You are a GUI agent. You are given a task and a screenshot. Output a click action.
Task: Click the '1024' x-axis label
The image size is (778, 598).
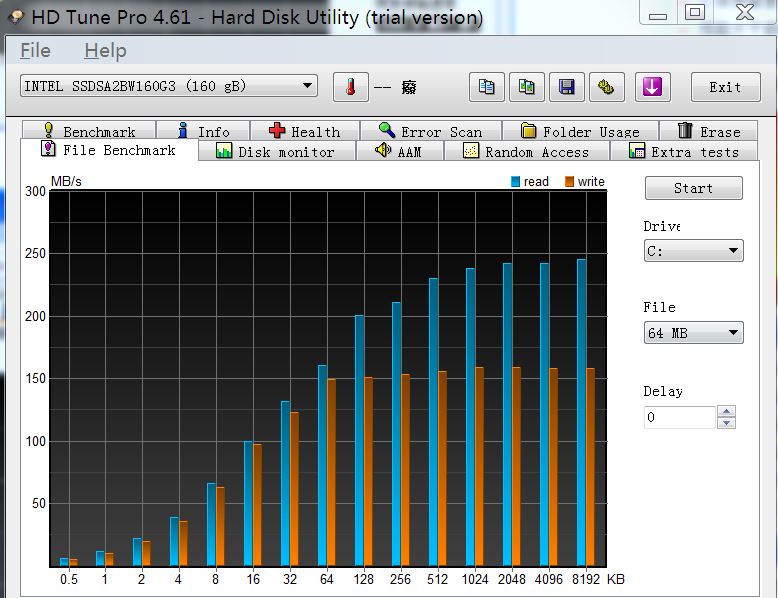pos(475,579)
